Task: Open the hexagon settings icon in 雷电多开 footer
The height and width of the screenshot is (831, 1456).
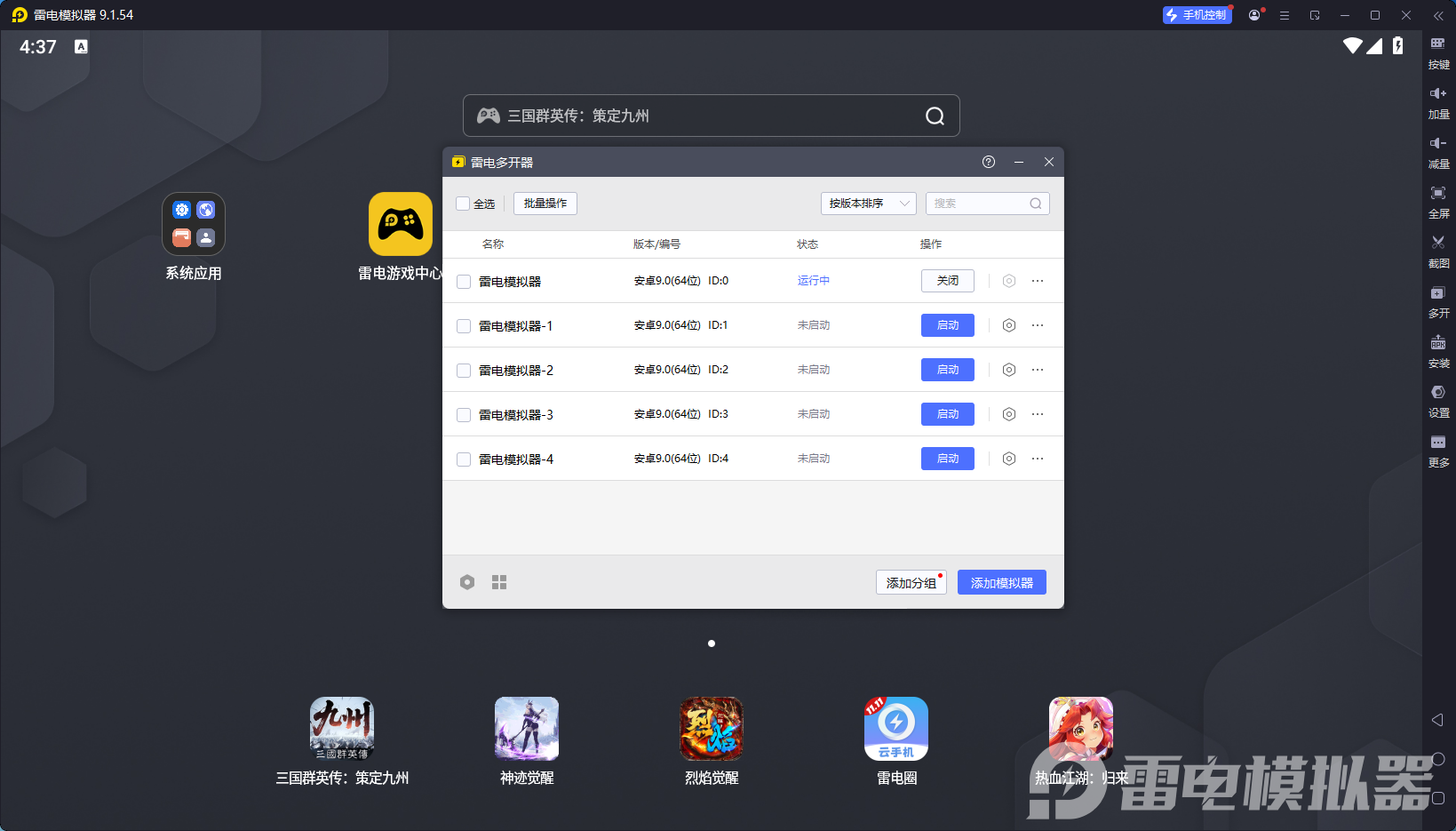Action: [x=467, y=582]
